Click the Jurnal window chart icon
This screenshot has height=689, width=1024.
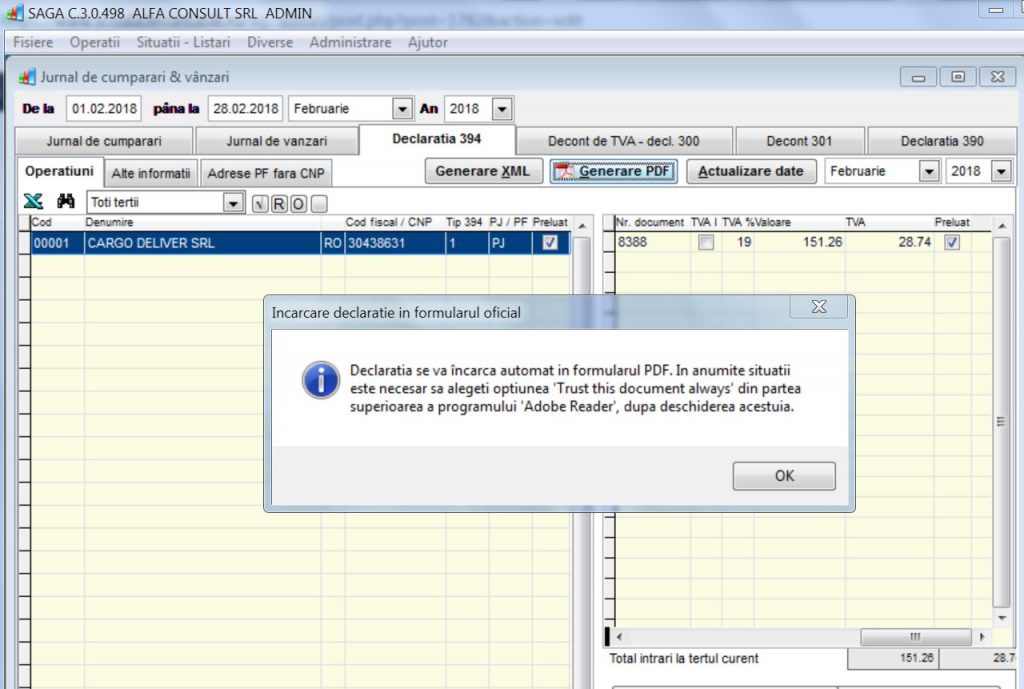click(x=27, y=77)
